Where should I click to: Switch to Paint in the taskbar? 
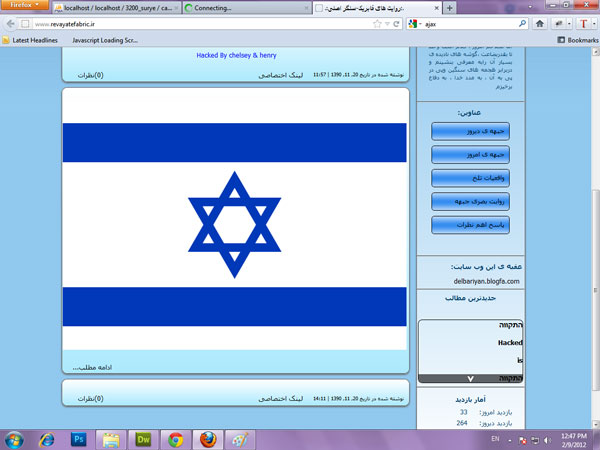tap(240, 440)
